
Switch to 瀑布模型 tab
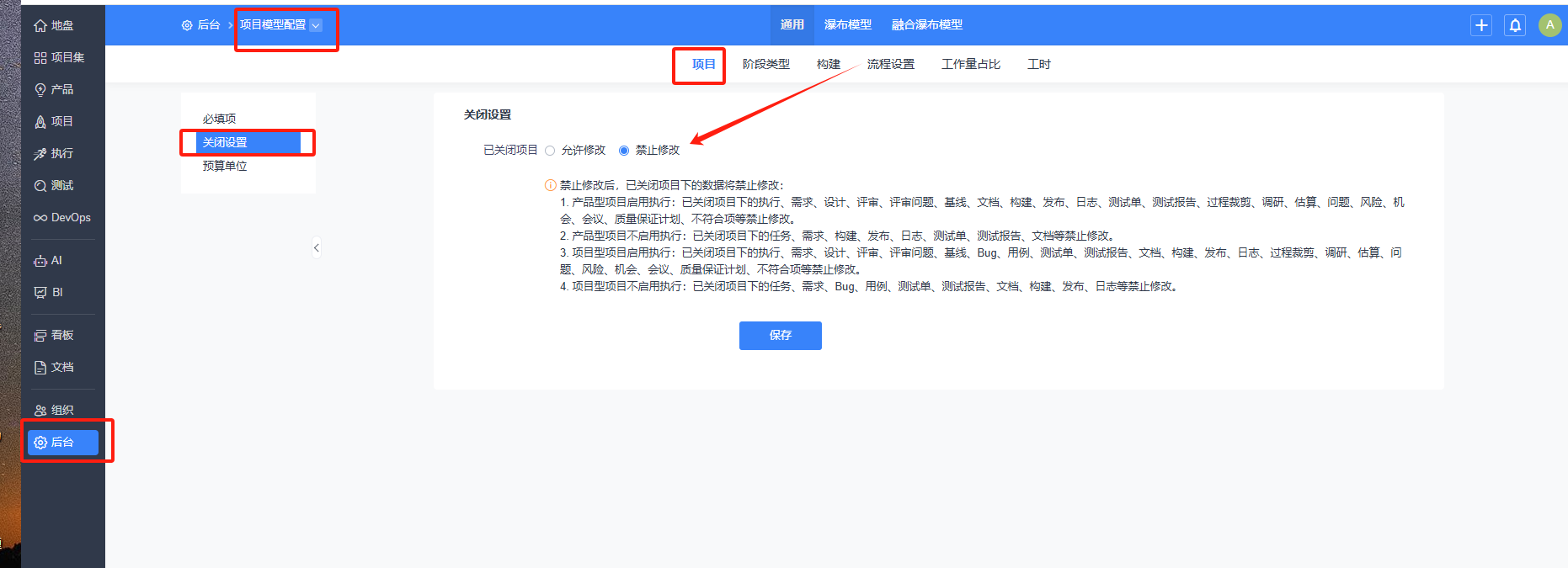pyautogui.click(x=847, y=25)
